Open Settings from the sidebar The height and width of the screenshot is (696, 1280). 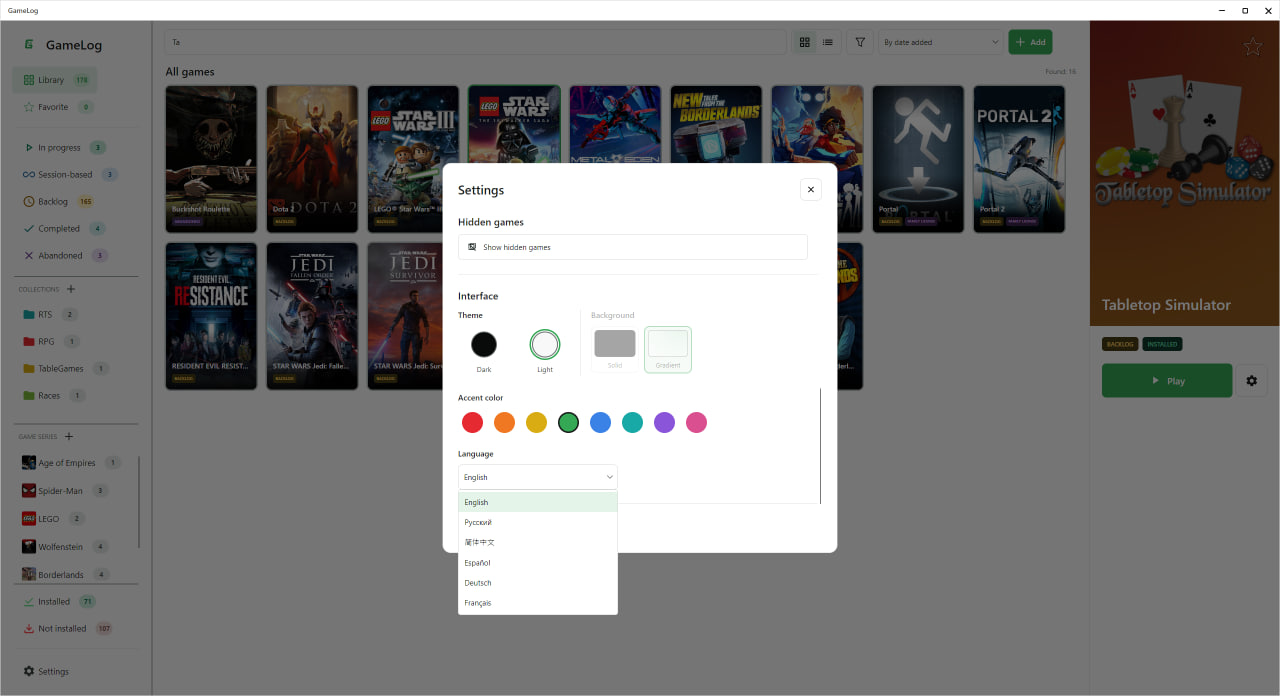pos(46,672)
